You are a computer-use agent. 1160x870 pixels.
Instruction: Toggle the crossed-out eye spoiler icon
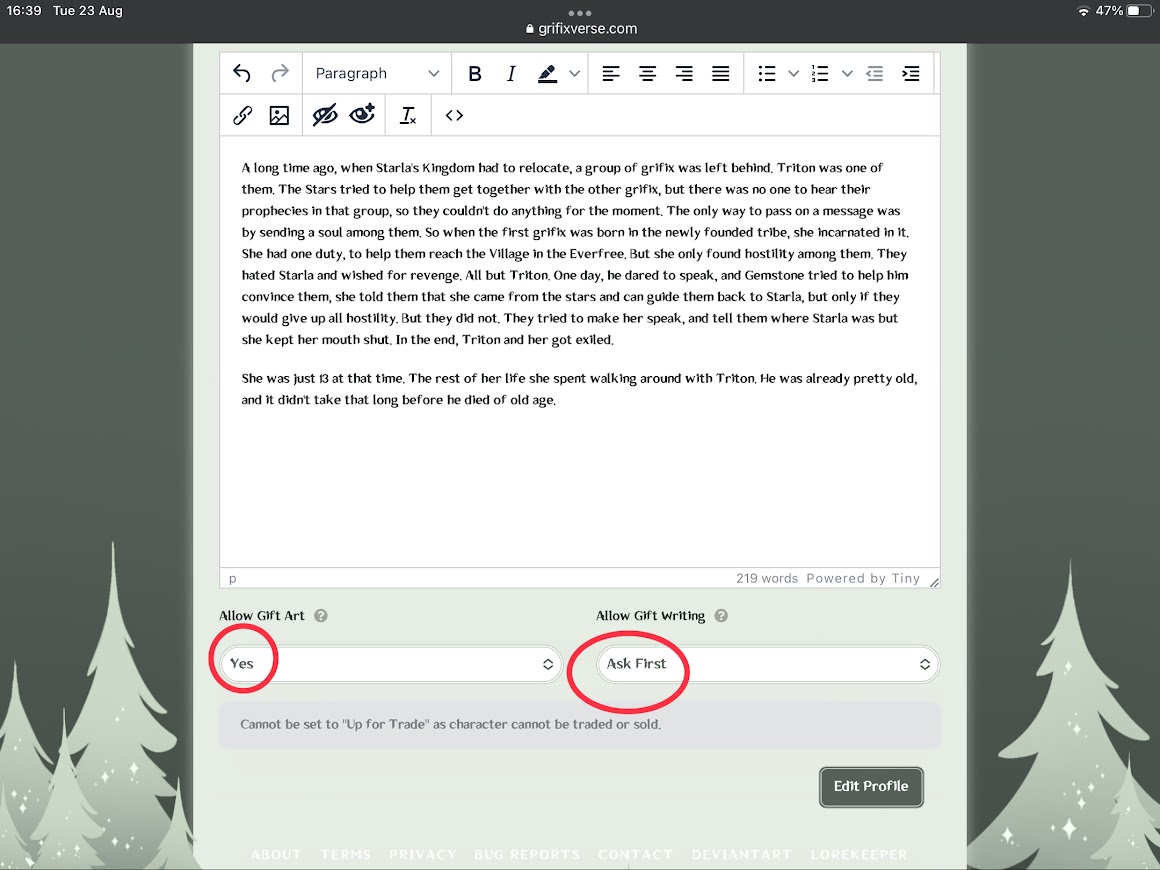325,115
